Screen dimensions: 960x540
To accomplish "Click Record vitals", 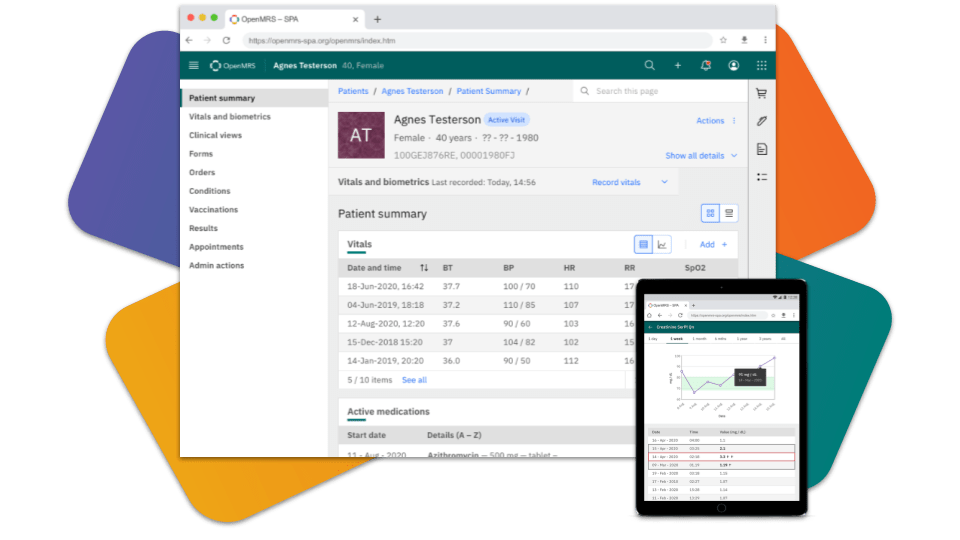I will [616, 182].
